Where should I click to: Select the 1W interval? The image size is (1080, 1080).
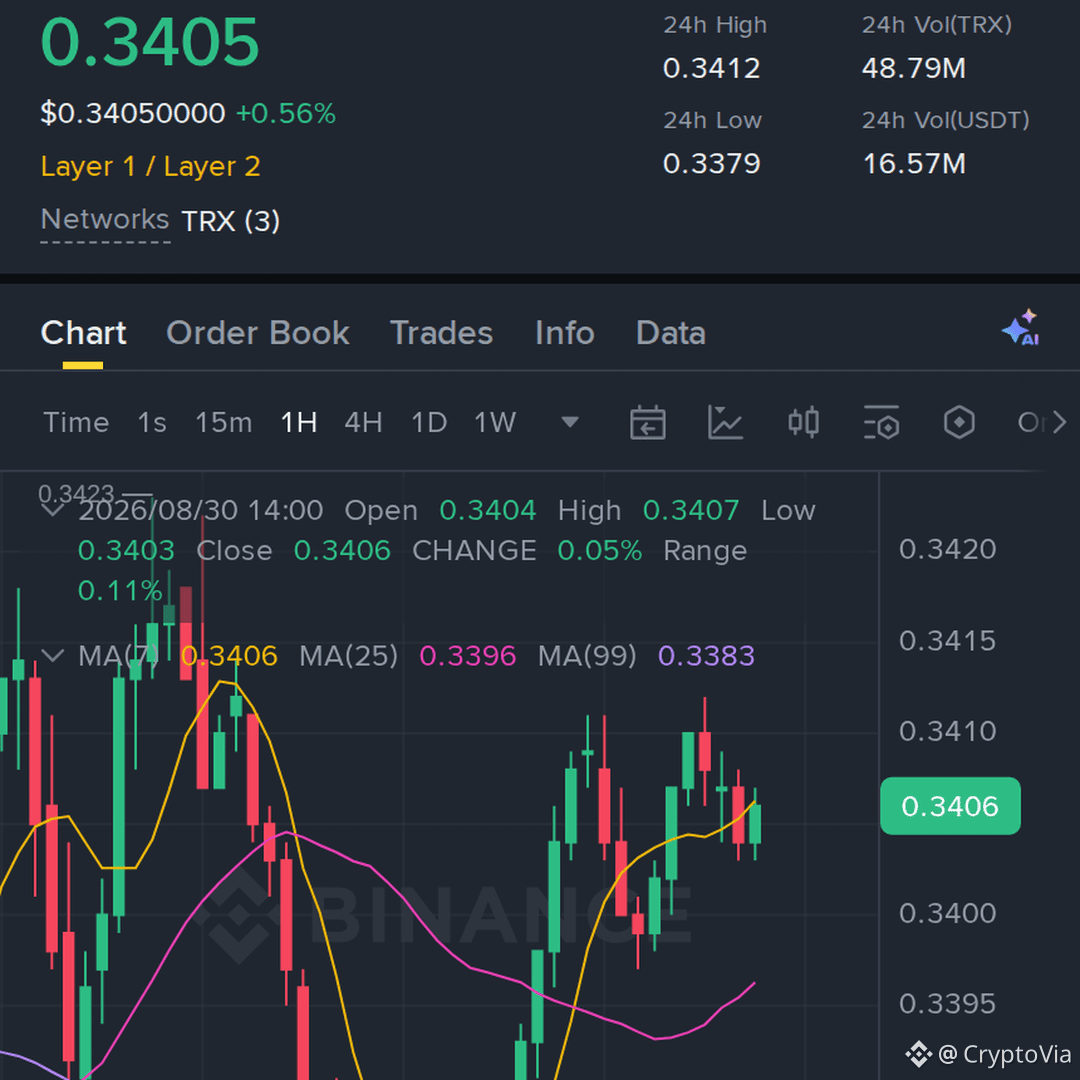(495, 422)
